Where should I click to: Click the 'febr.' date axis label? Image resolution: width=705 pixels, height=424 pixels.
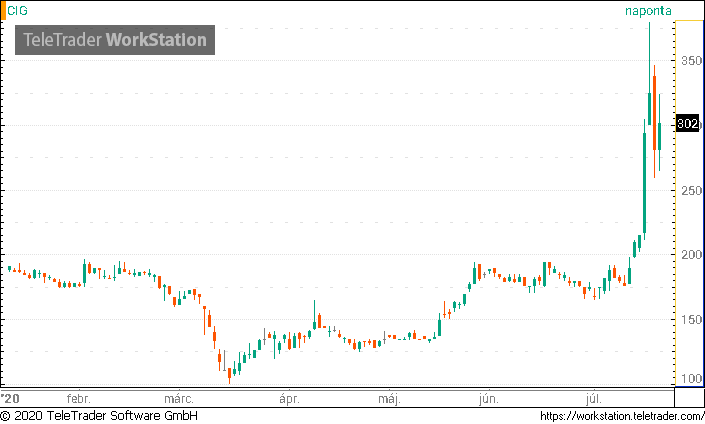click(79, 399)
